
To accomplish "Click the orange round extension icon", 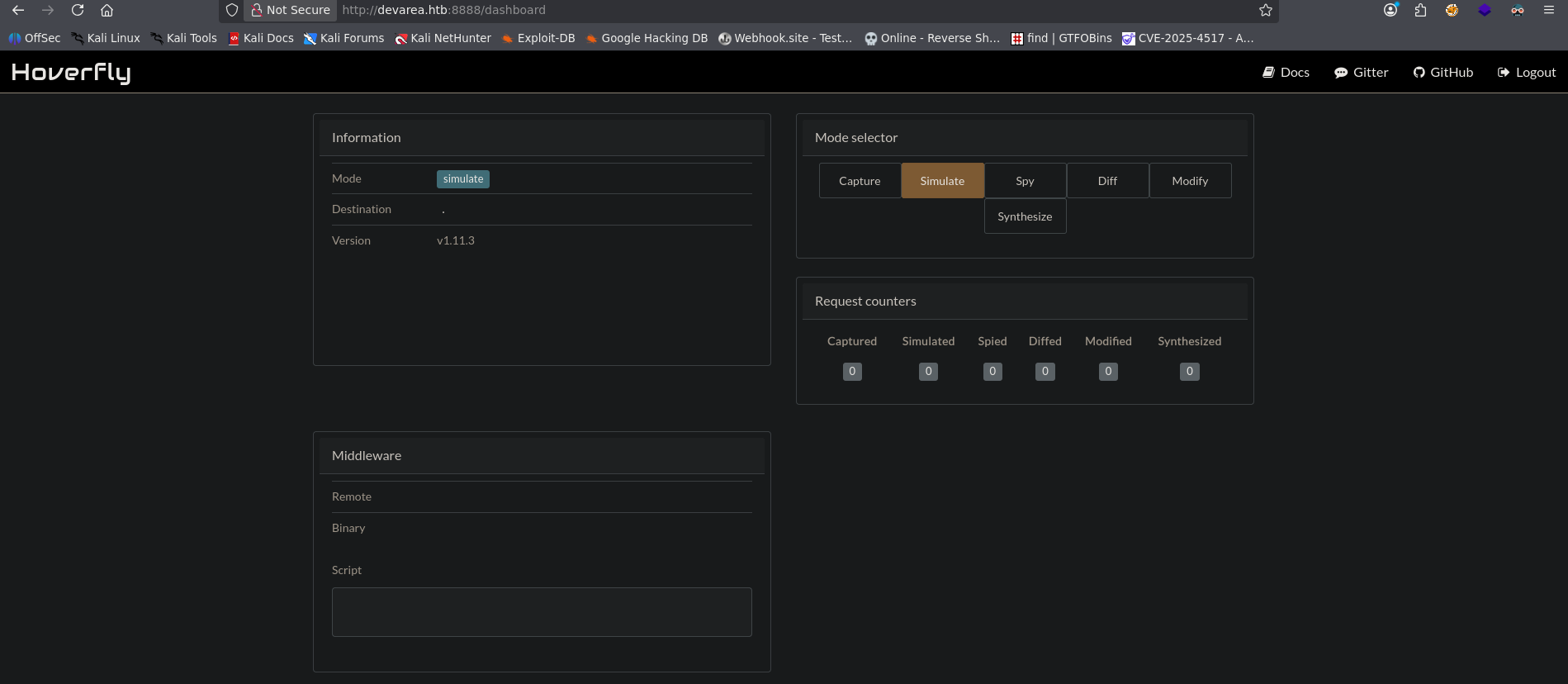I will point(1452,10).
